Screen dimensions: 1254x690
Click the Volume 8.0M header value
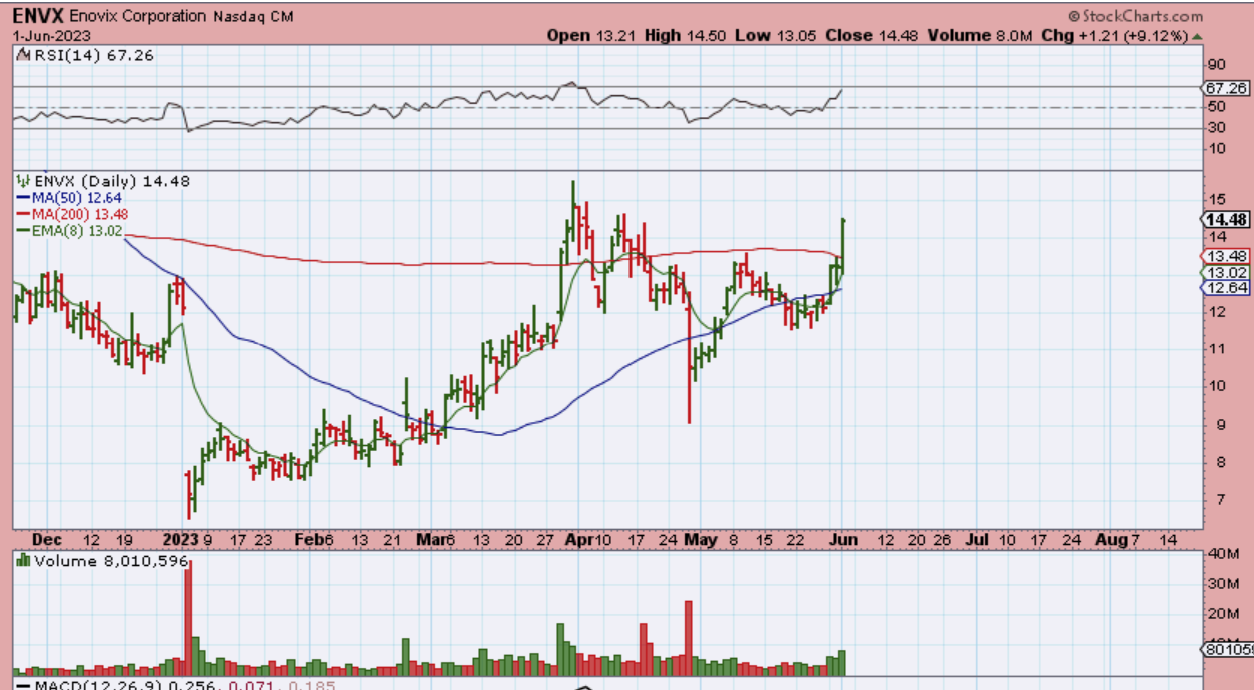[x=981, y=35]
